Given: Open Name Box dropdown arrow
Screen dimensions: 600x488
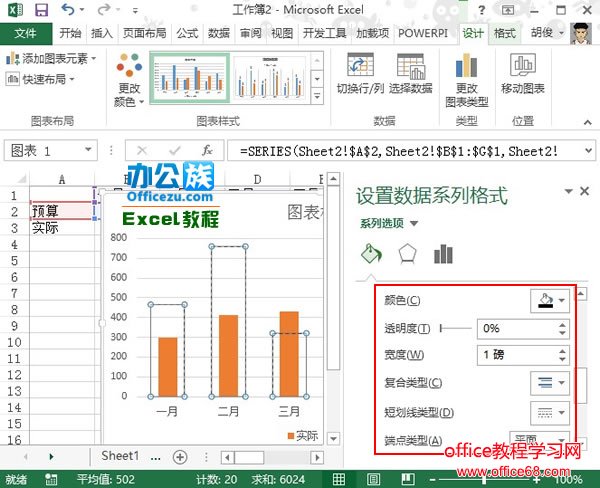Looking at the screenshot, I should coord(88,150).
